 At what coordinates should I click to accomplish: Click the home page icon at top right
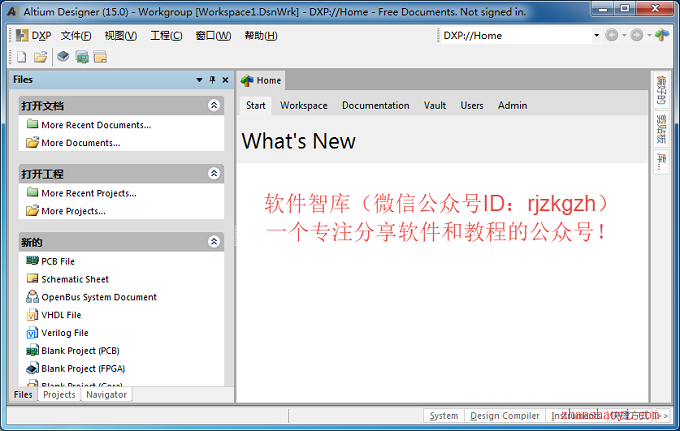662,35
